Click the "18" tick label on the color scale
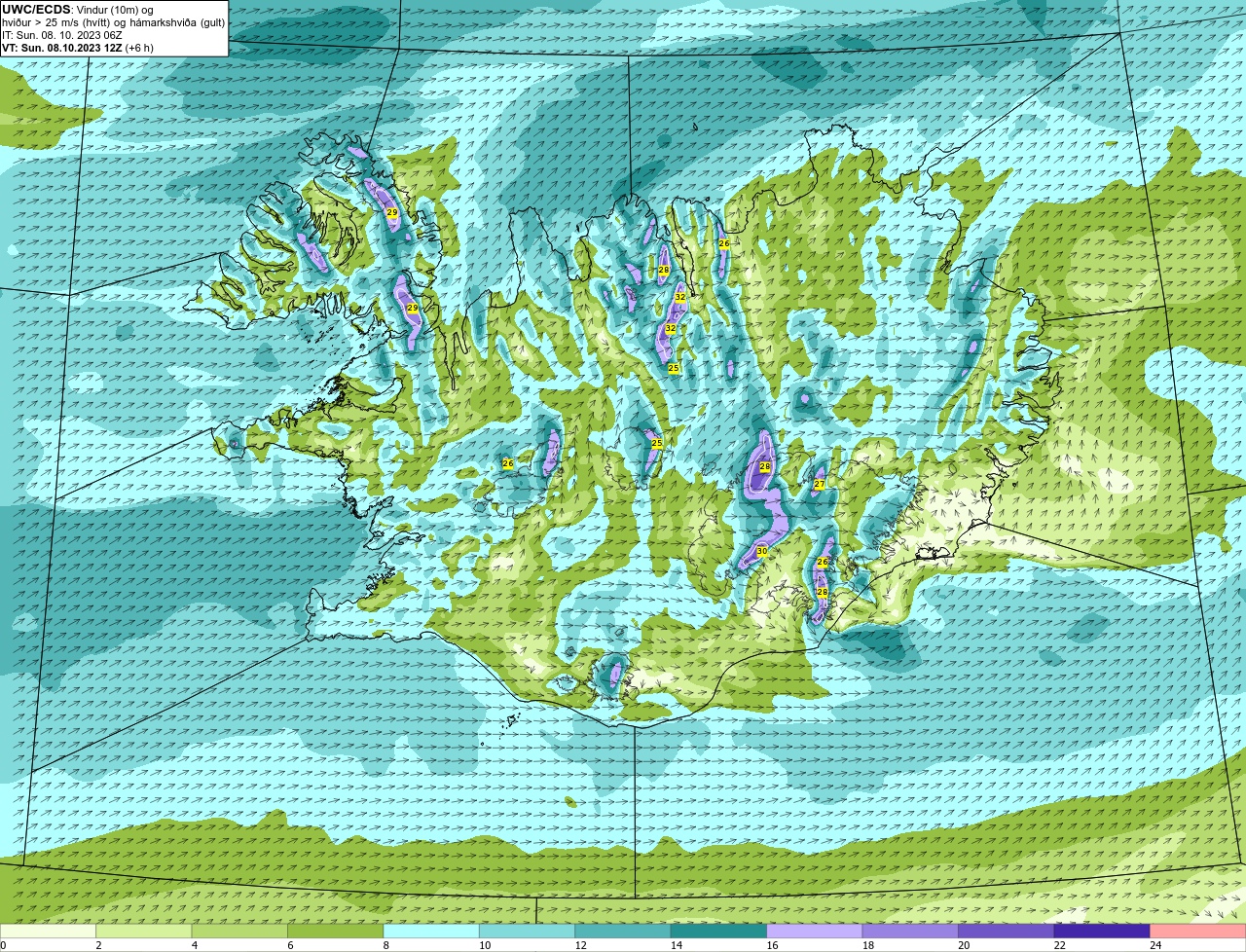Viewport: 1246px width, 952px height. pyautogui.click(x=868, y=945)
